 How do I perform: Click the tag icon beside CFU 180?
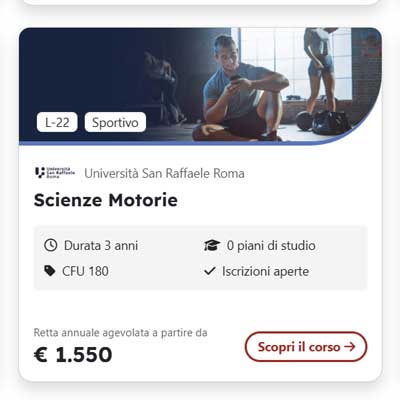pyautogui.click(x=50, y=271)
